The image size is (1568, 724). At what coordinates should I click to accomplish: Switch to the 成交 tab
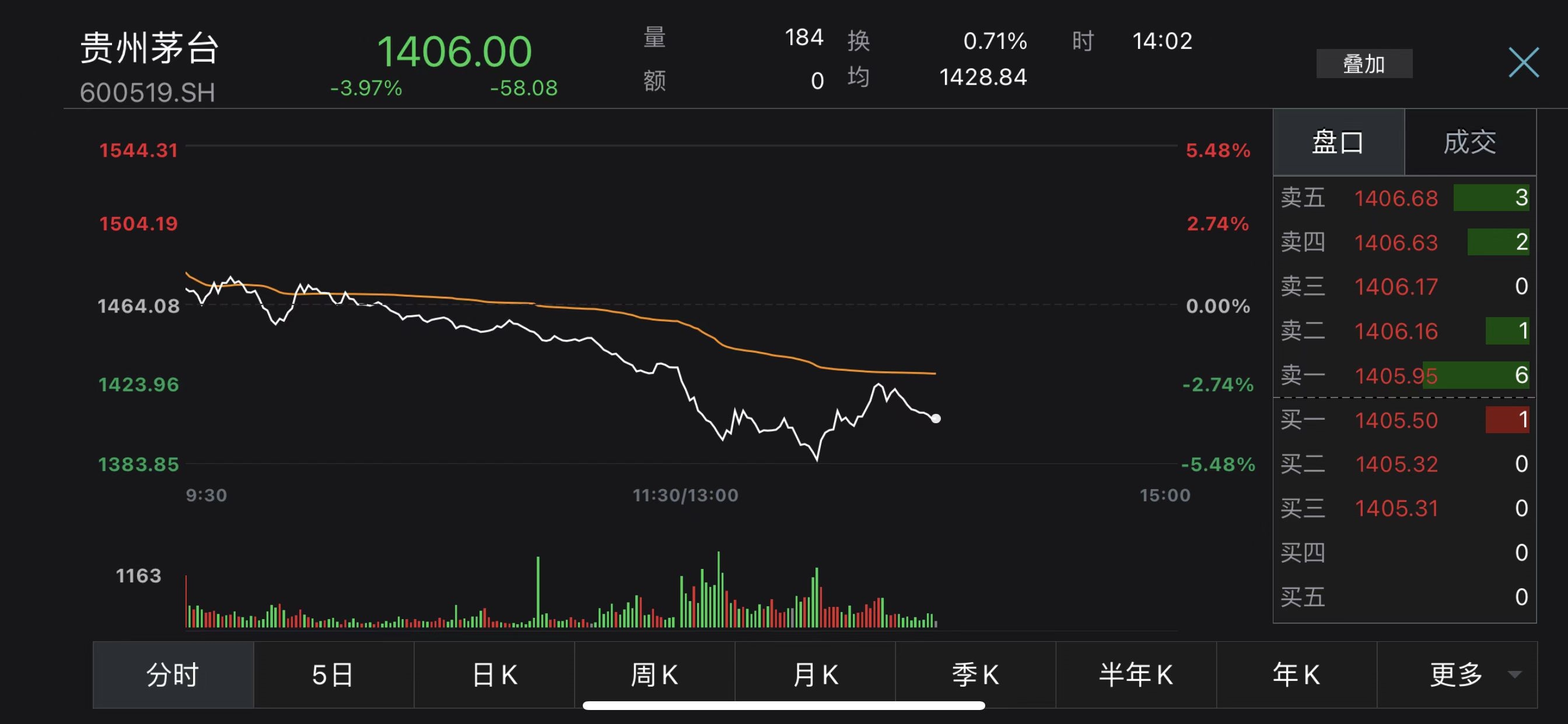[x=1469, y=142]
